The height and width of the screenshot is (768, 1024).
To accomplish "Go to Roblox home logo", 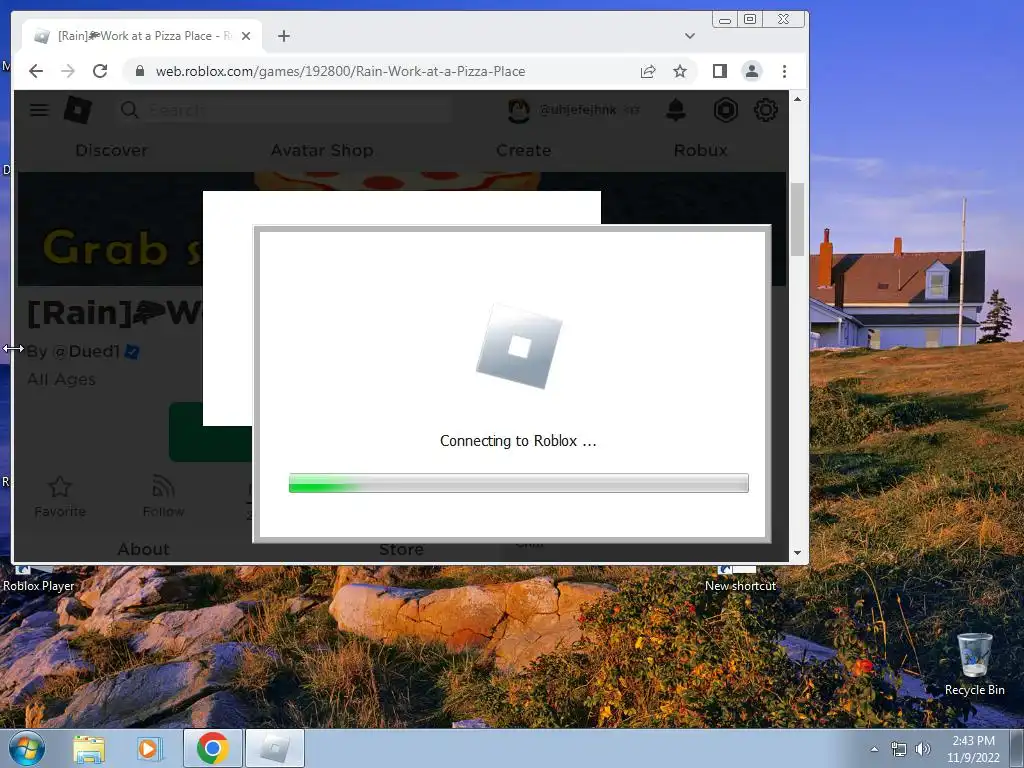I will click(78, 110).
